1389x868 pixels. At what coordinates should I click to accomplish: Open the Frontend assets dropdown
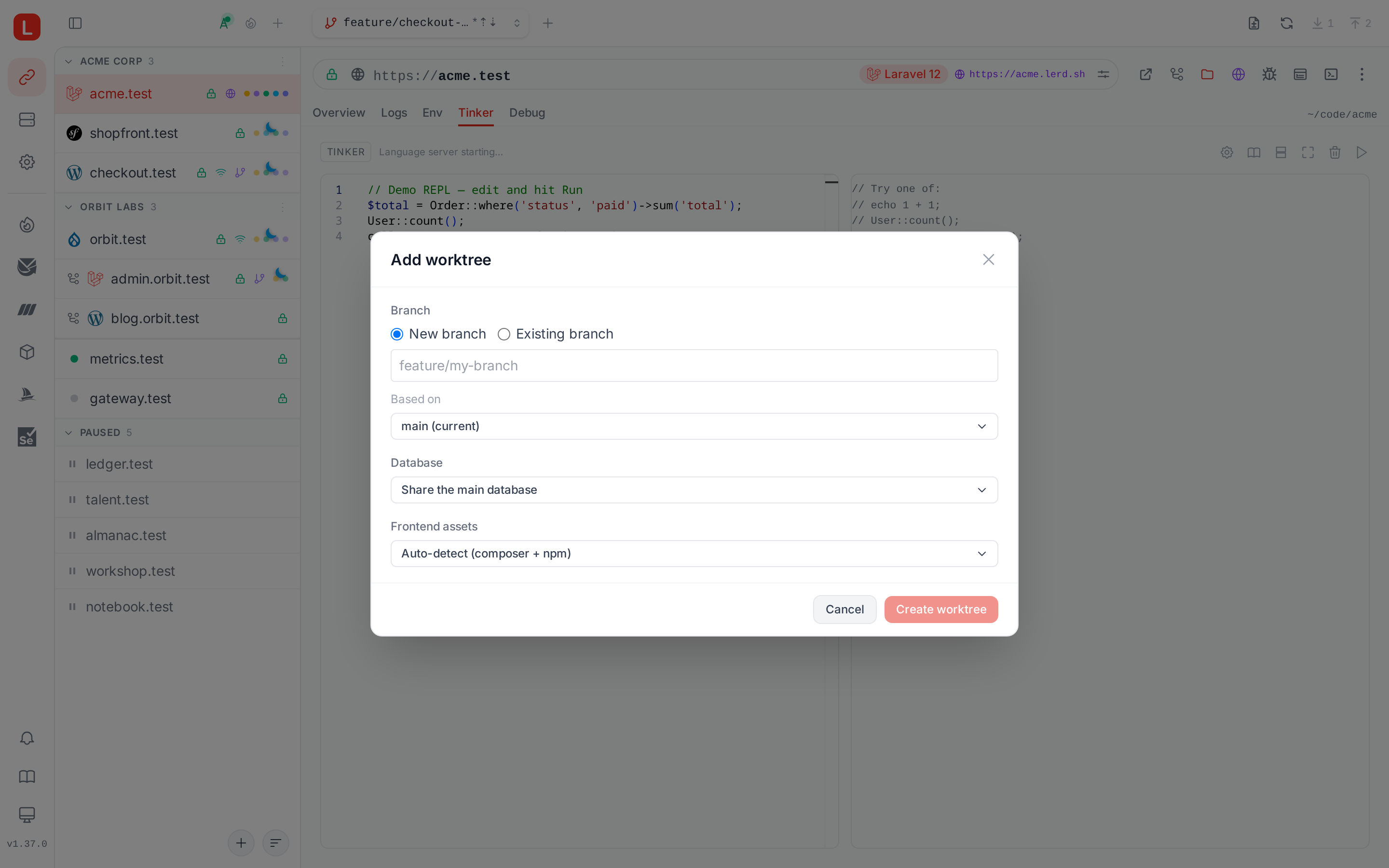tap(694, 554)
